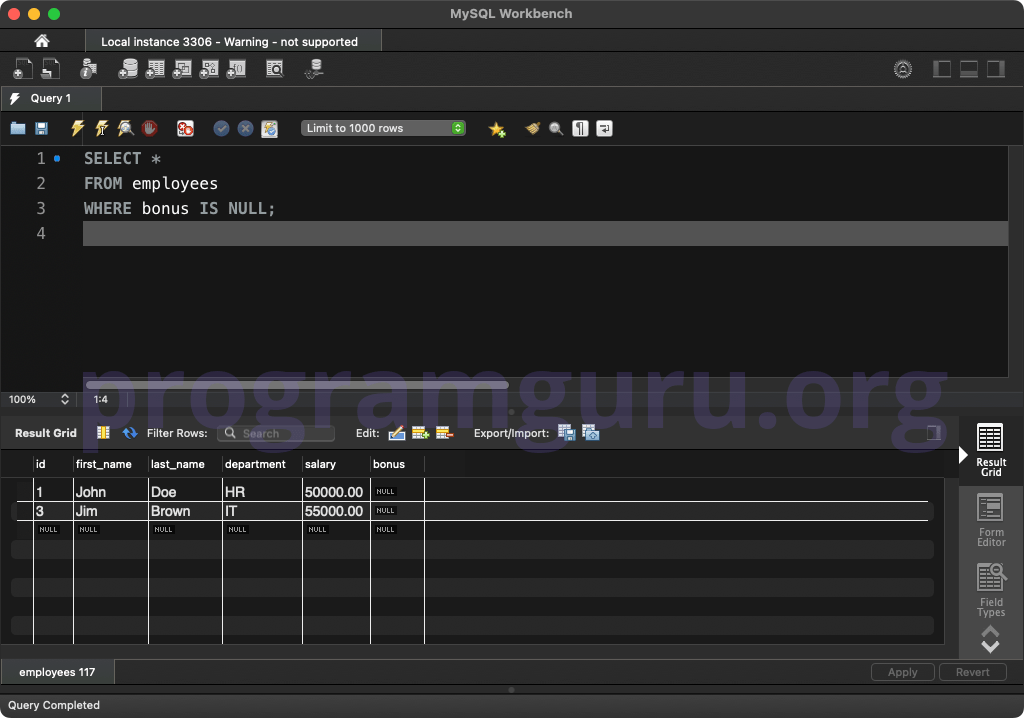Open the employees 117 result tab
The height and width of the screenshot is (718, 1024).
[x=57, y=672]
